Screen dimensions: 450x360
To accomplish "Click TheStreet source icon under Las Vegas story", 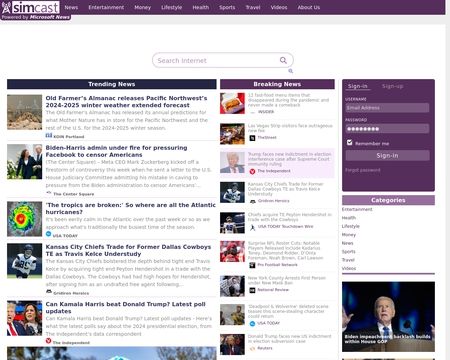I will coord(252,138).
